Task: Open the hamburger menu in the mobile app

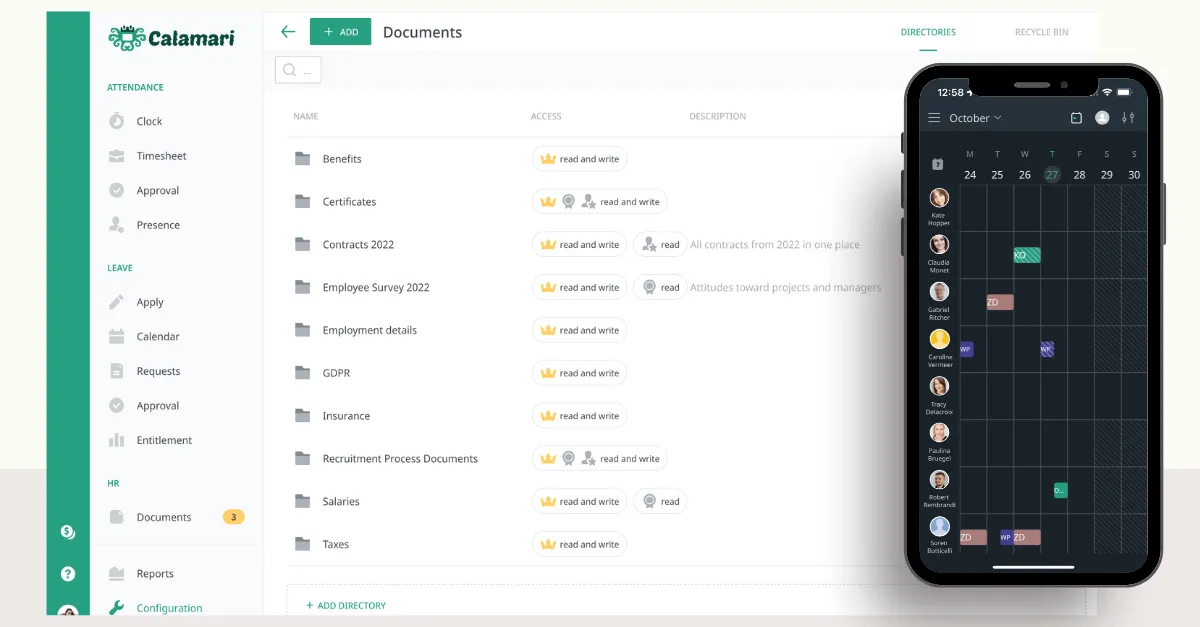Action: coord(934,118)
